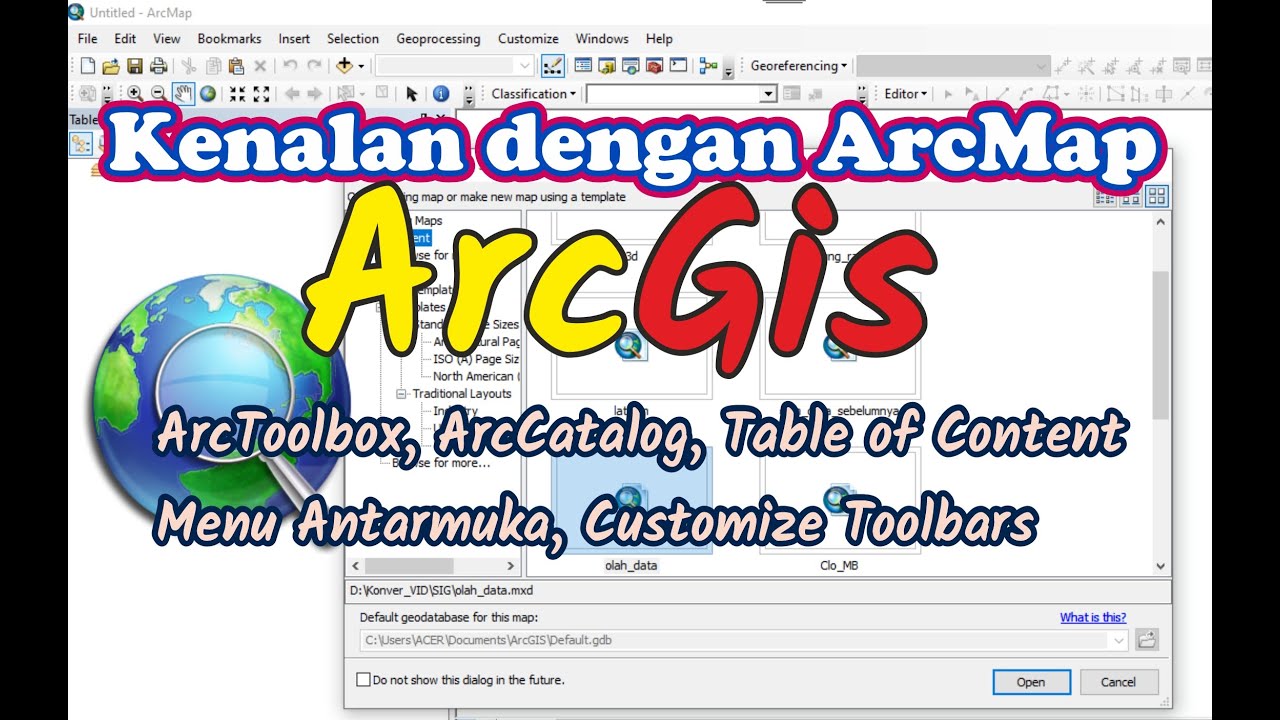Click the Full Extent globe icon
This screenshot has width=1280, height=720.
click(x=208, y=94)
